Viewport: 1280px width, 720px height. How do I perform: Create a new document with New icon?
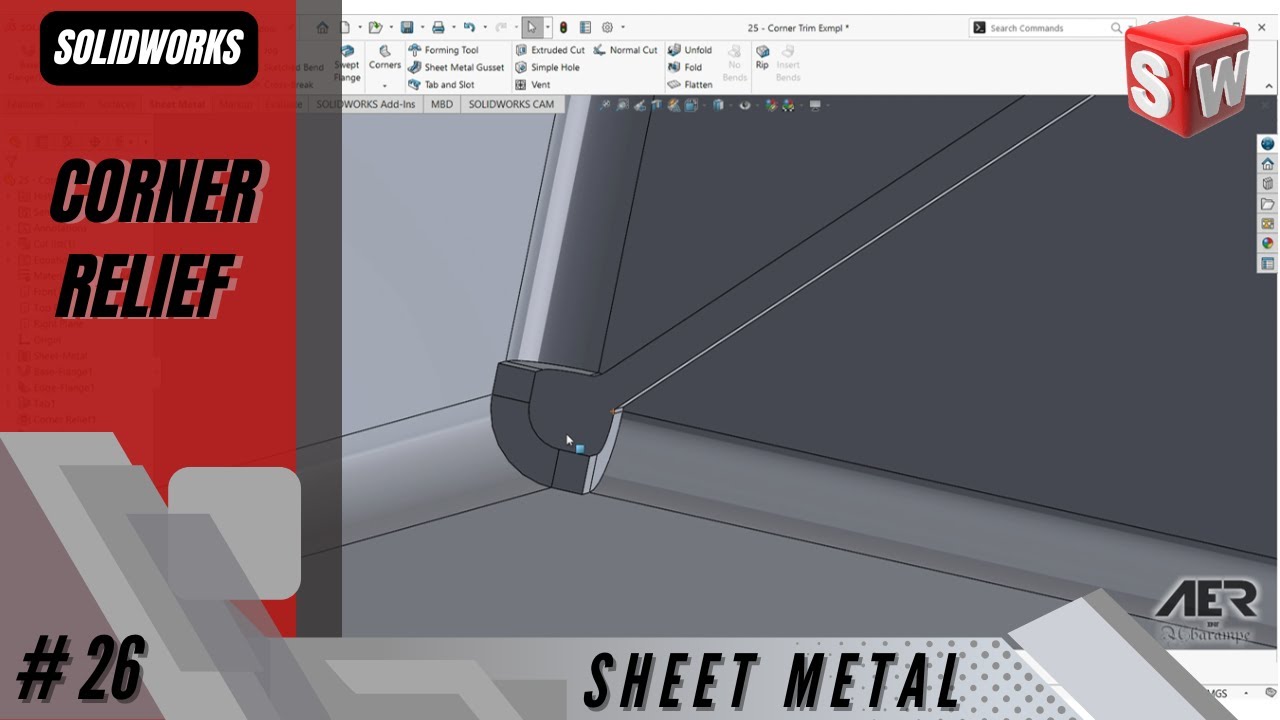coord(345,28)
